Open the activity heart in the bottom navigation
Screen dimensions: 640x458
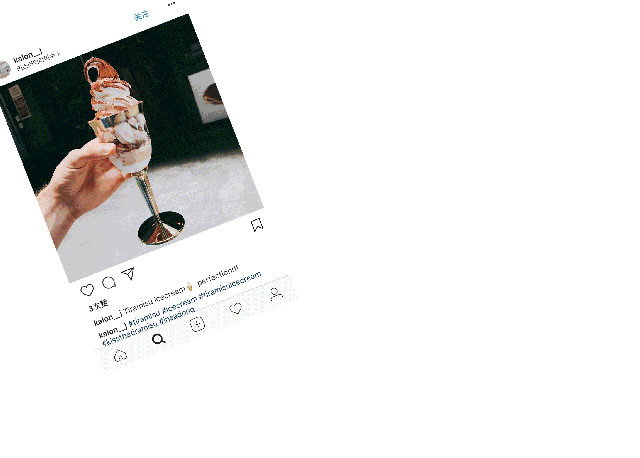pyautogui.click(x=236, y=309)
